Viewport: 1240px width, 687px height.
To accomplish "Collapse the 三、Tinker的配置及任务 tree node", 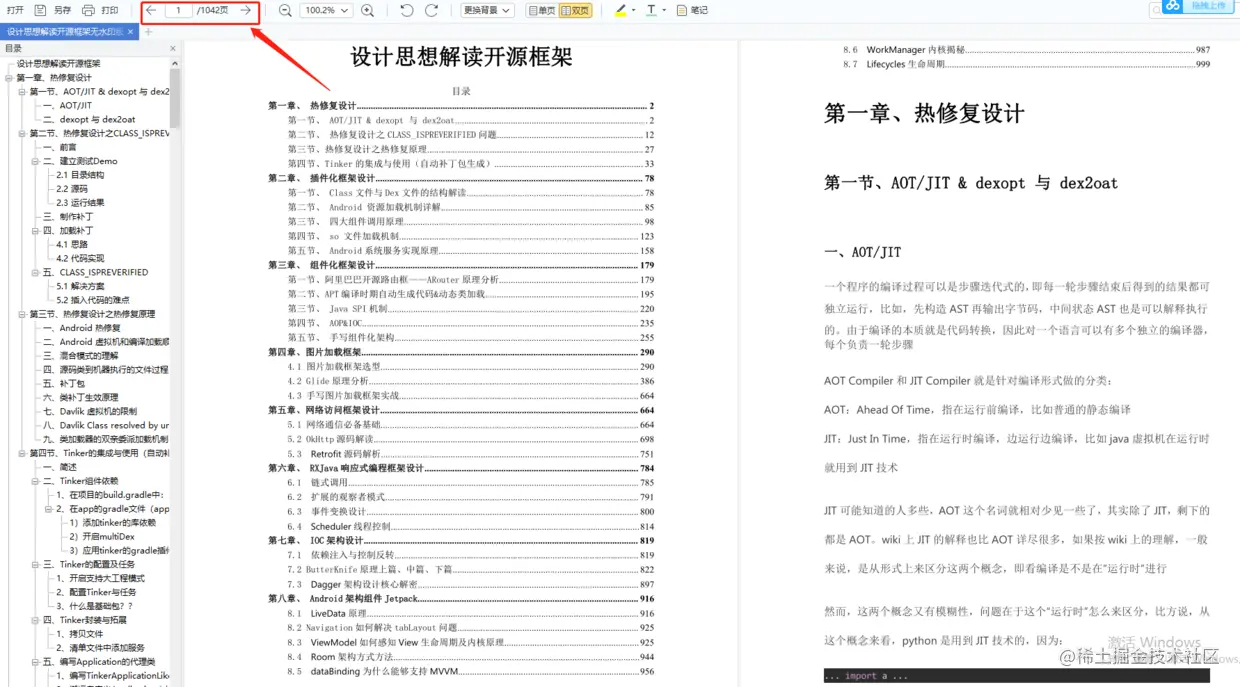I will (x=35, y=564).
